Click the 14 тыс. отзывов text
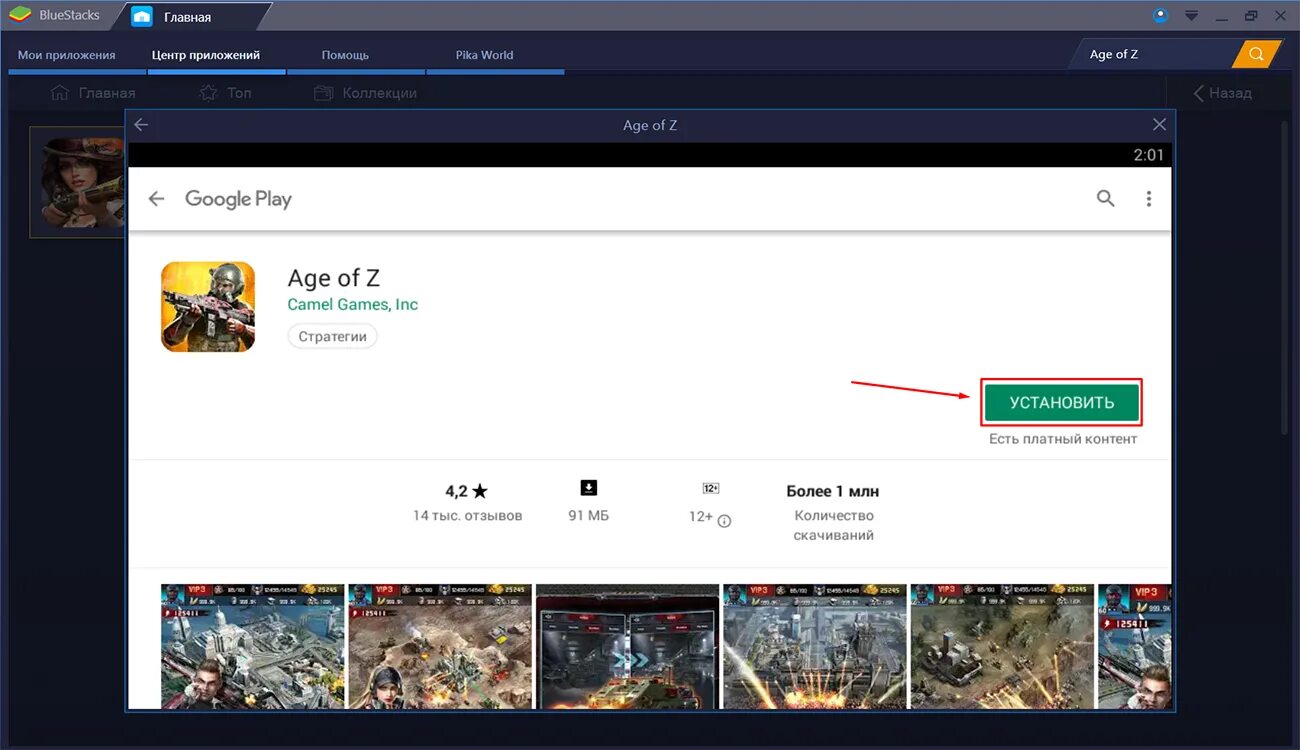Image resolution: width=1300 pixels, height=750 pixels. tap(467, 516)
